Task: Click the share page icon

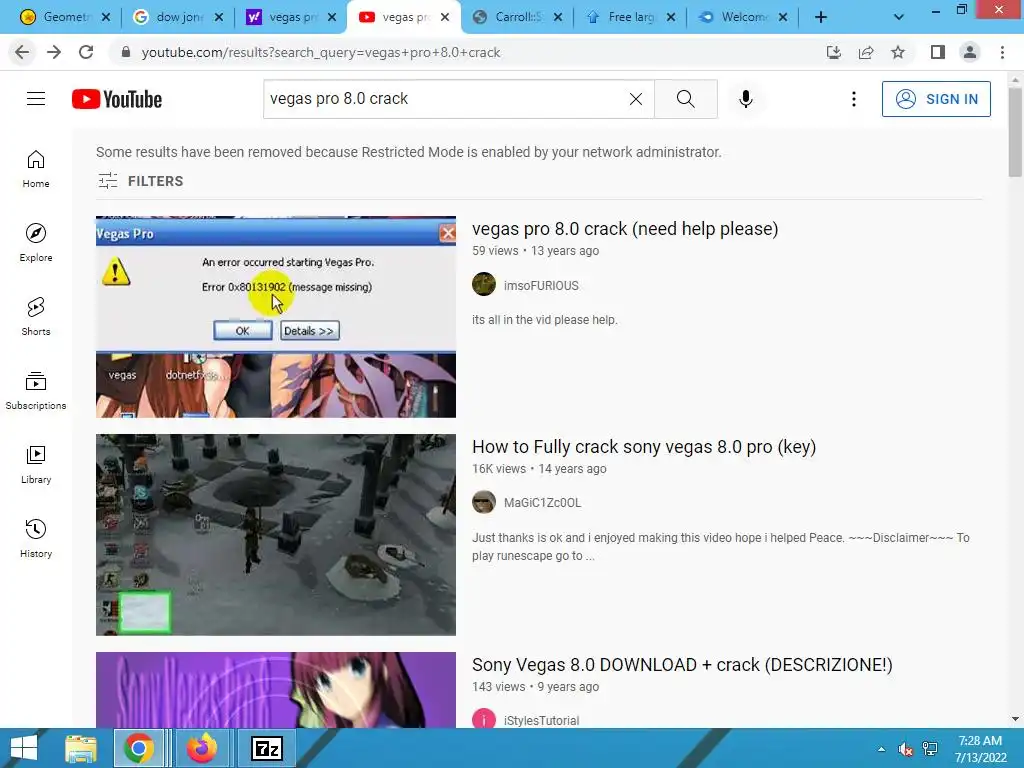Action: point(866,52)
